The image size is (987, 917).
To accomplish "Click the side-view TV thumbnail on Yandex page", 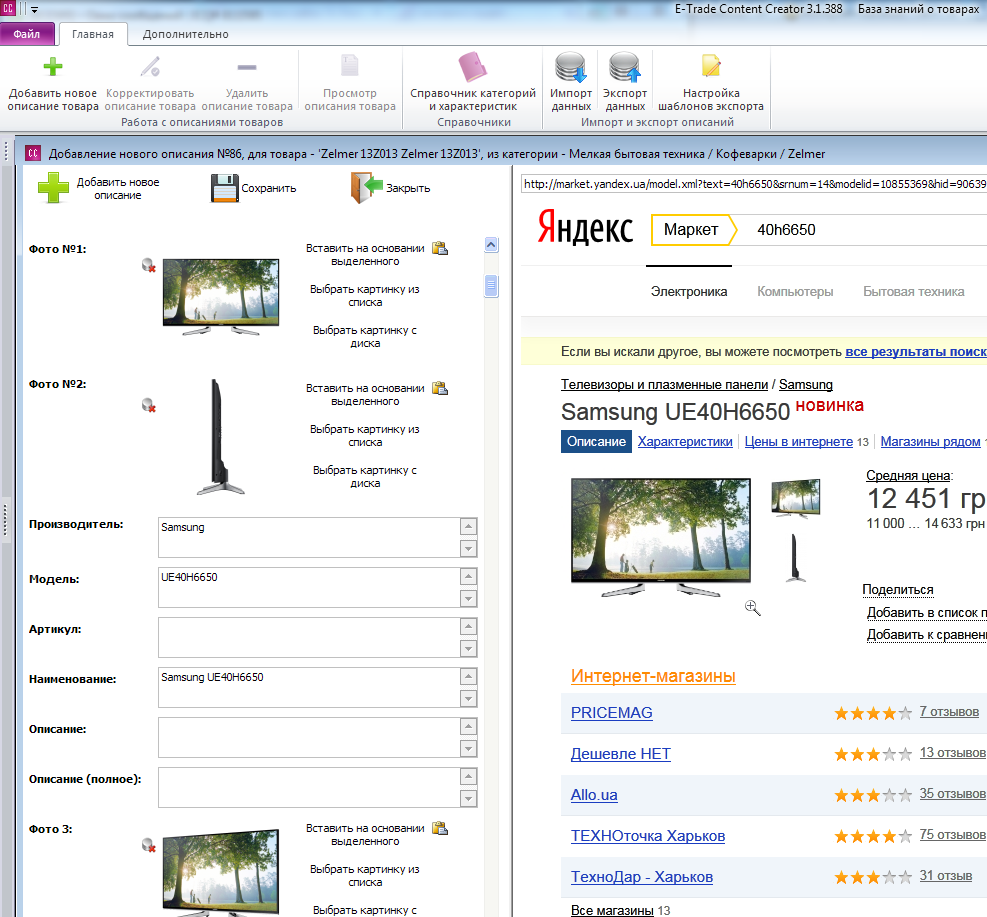I will coord(795,558).
